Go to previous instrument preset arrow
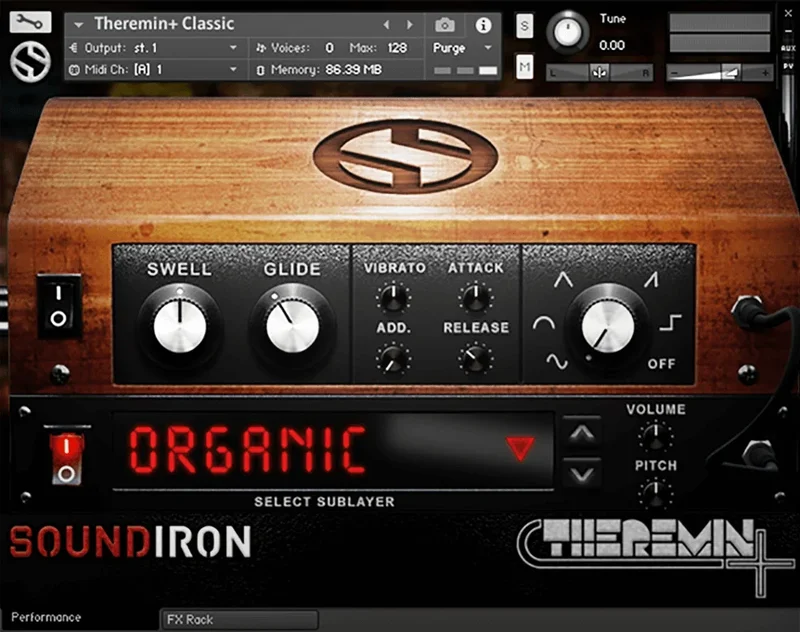This screenshot has height=632, width=800. 386,24
